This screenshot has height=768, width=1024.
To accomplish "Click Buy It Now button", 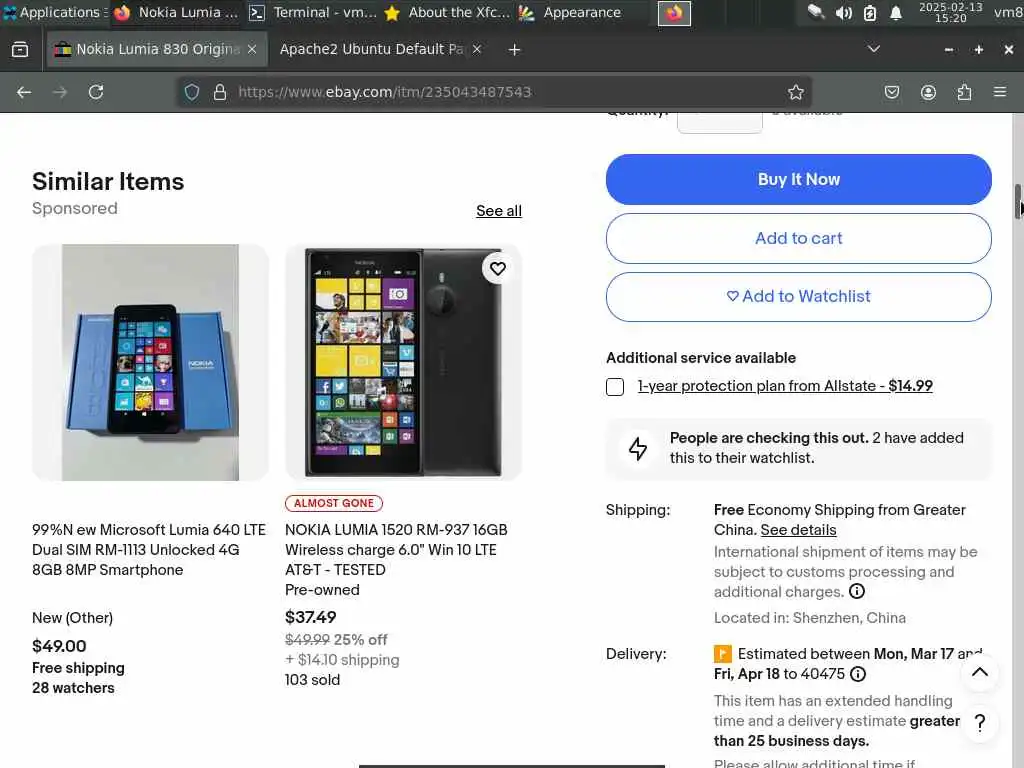I will point(799,180).
